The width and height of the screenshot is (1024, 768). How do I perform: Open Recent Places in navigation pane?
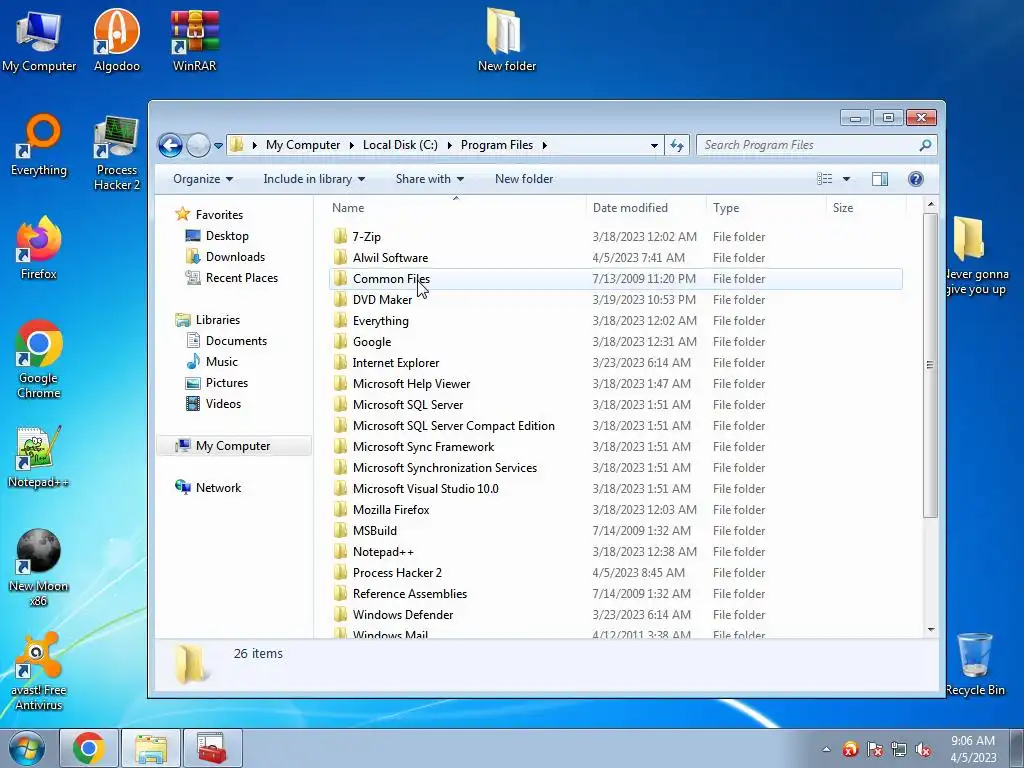[242, 278]
